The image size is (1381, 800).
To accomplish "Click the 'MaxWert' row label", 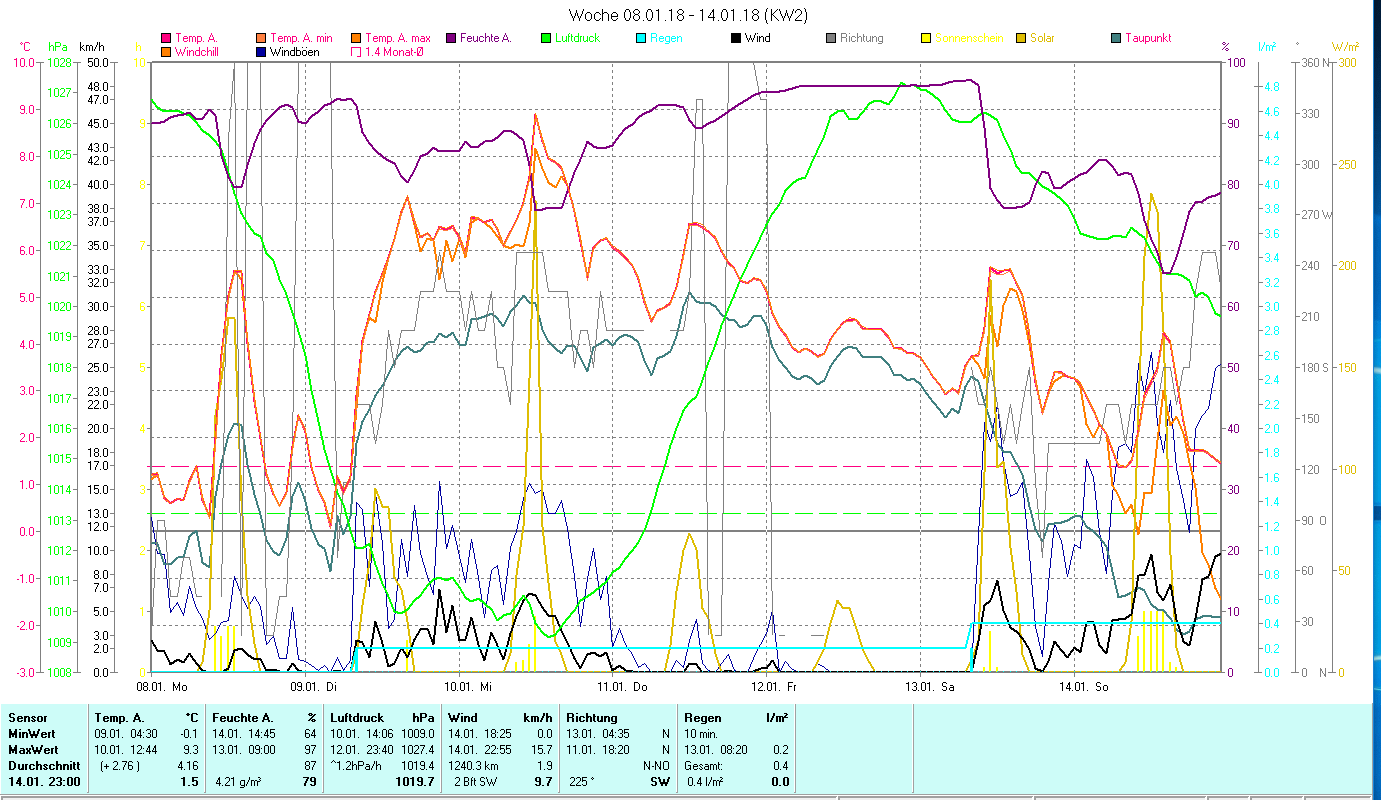I will (32, 750).
